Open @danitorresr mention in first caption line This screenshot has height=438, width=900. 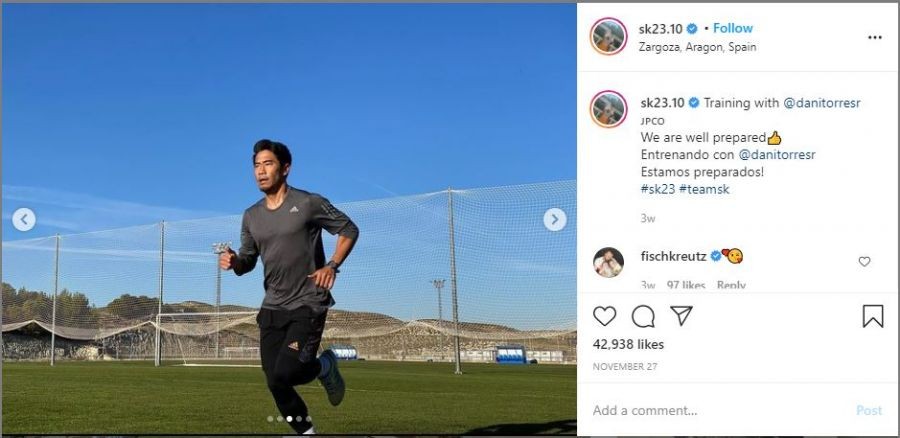click(822, 103)
